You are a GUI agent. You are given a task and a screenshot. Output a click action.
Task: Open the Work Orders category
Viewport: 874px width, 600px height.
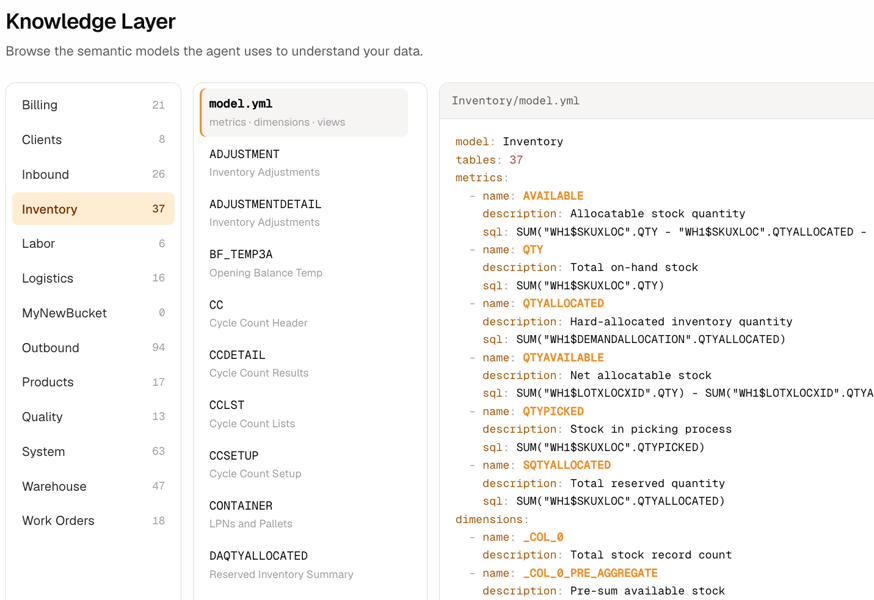pos(93,521)
